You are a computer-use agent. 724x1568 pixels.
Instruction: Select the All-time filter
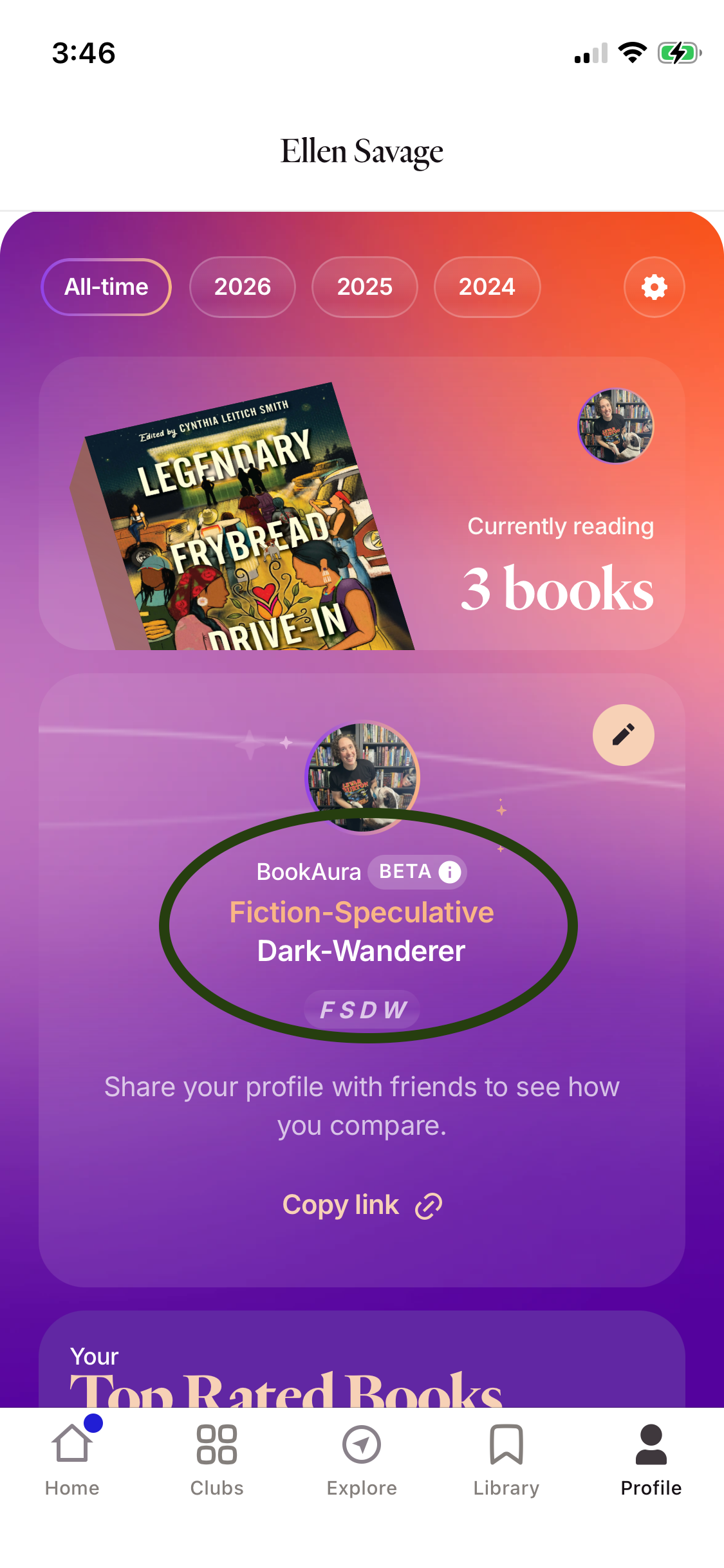pyautogui.click(x=106, y=287)
